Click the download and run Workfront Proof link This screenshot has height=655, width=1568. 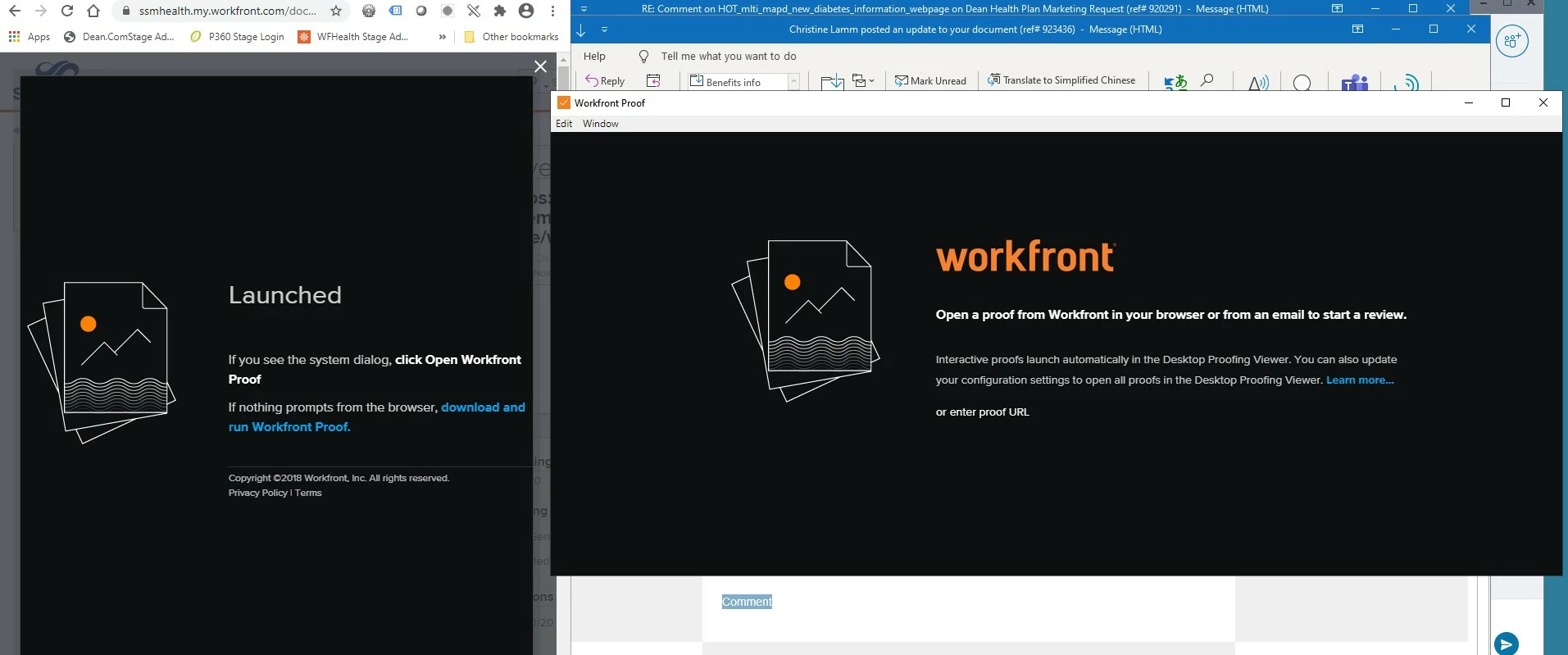pos(376,417)
